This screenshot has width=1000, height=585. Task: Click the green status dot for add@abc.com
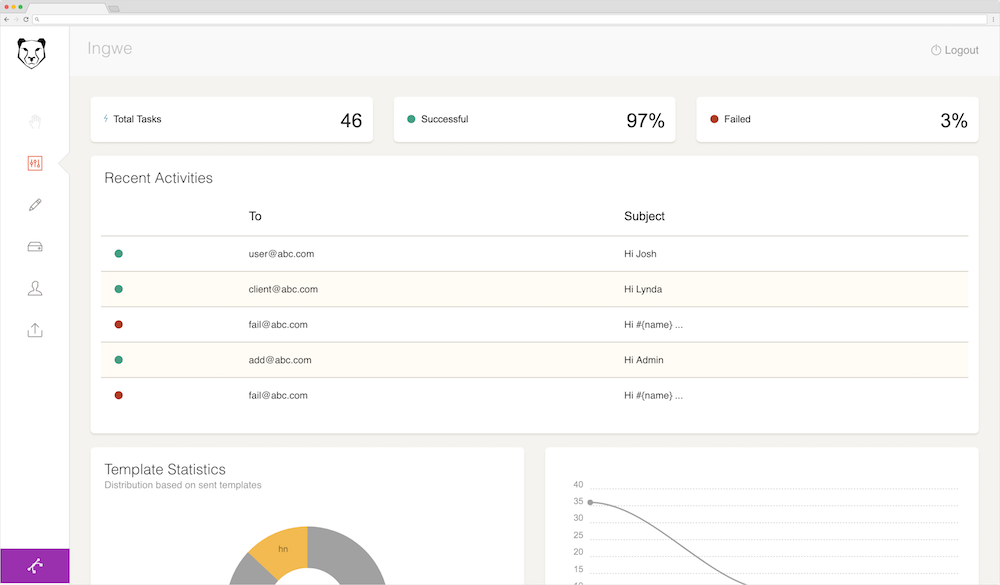pyautogui.click(x=119, y=360)
